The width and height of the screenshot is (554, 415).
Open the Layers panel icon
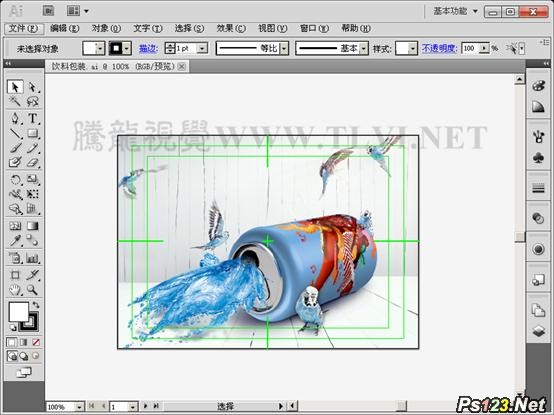pos(538,331)
